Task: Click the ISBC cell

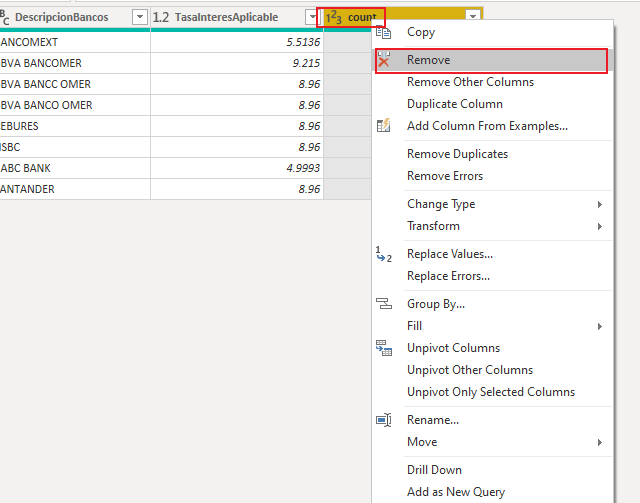Action: pos(75,147)
